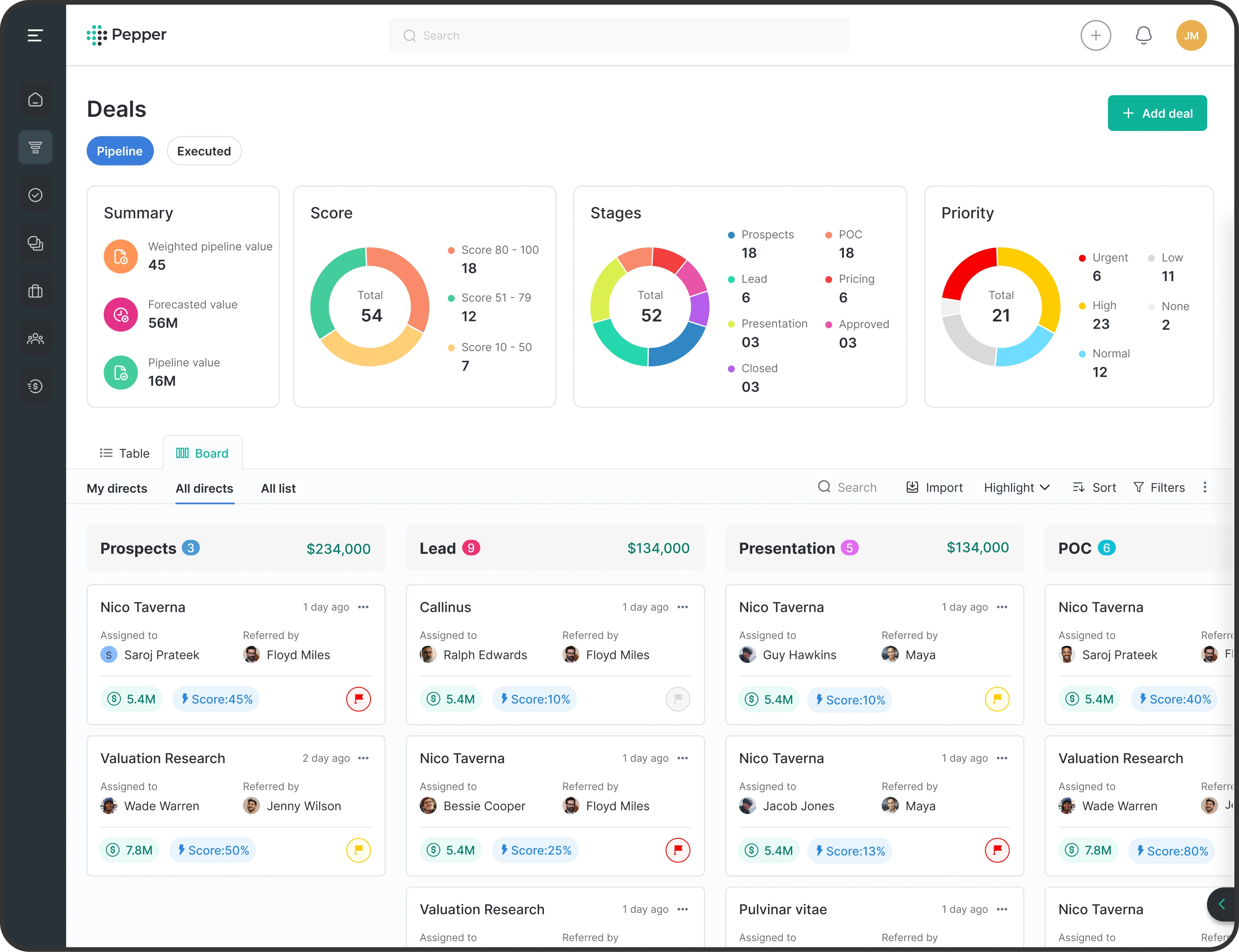
Task: Open the Deals funnel icon in sidebar
Action: [x=35, y=147]
